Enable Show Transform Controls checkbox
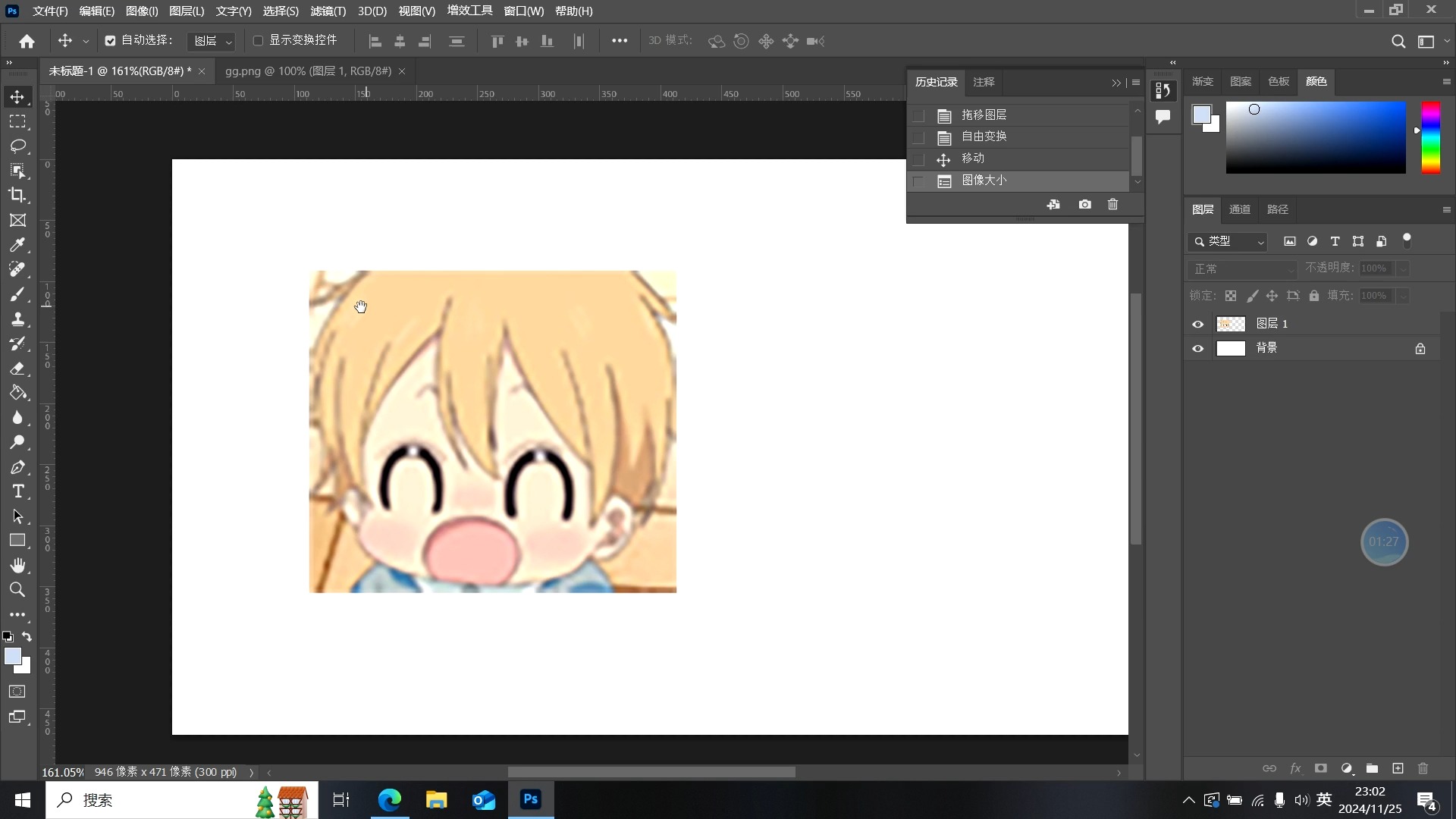The height and width of the screenshot is (819, 1456). pyautogui.click(x=258, y=41)
